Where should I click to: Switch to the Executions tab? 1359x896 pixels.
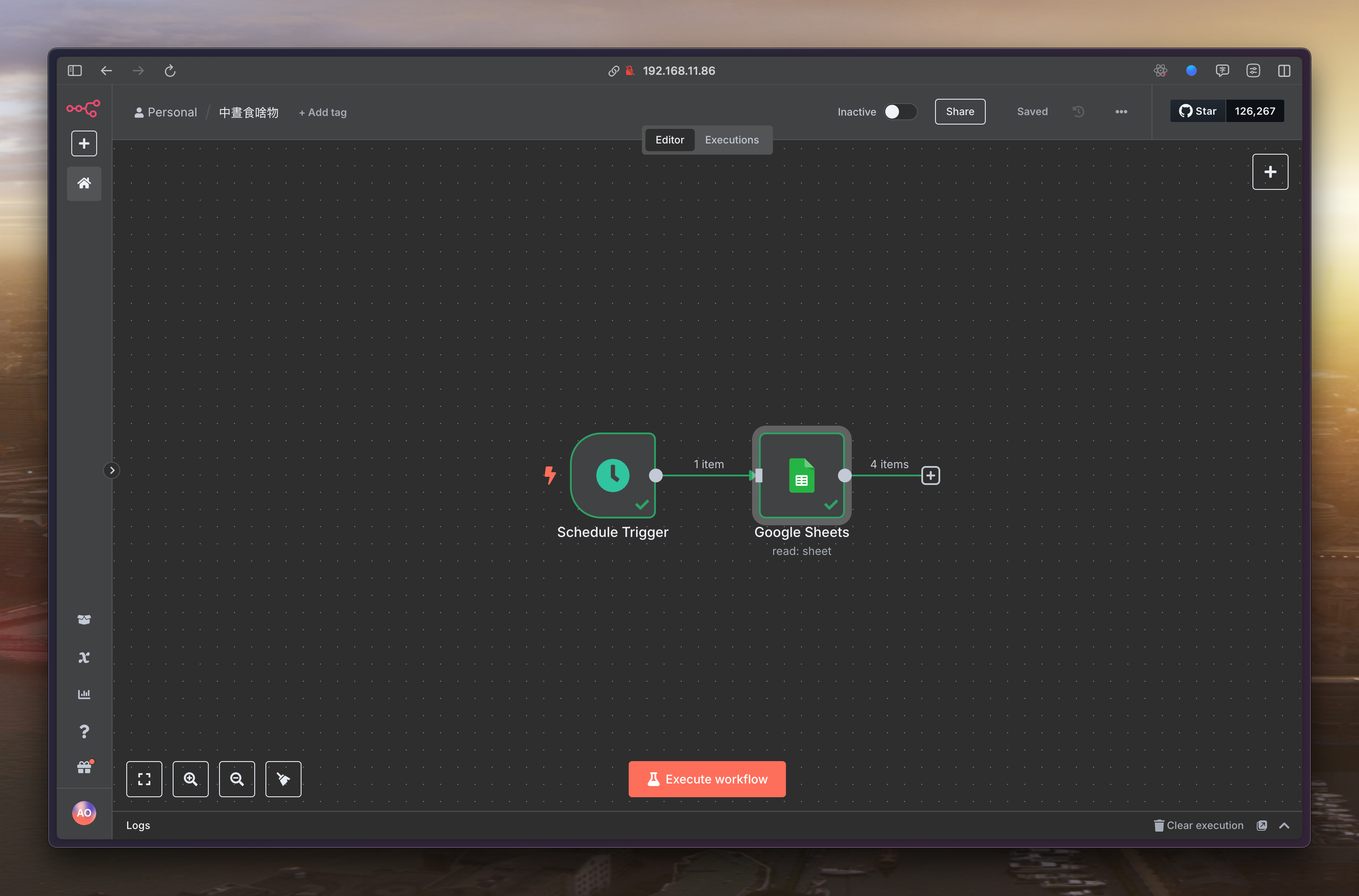(x=731, y=140)
